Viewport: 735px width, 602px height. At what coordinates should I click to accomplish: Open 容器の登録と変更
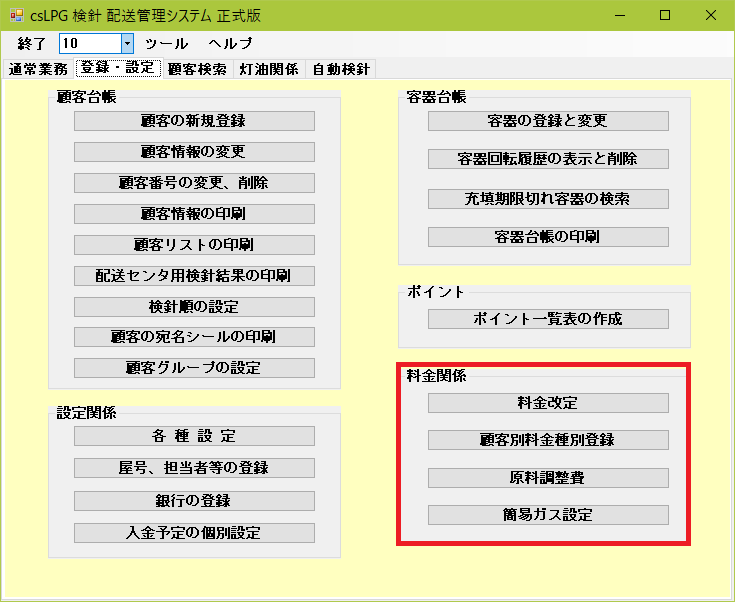(548, 121)
